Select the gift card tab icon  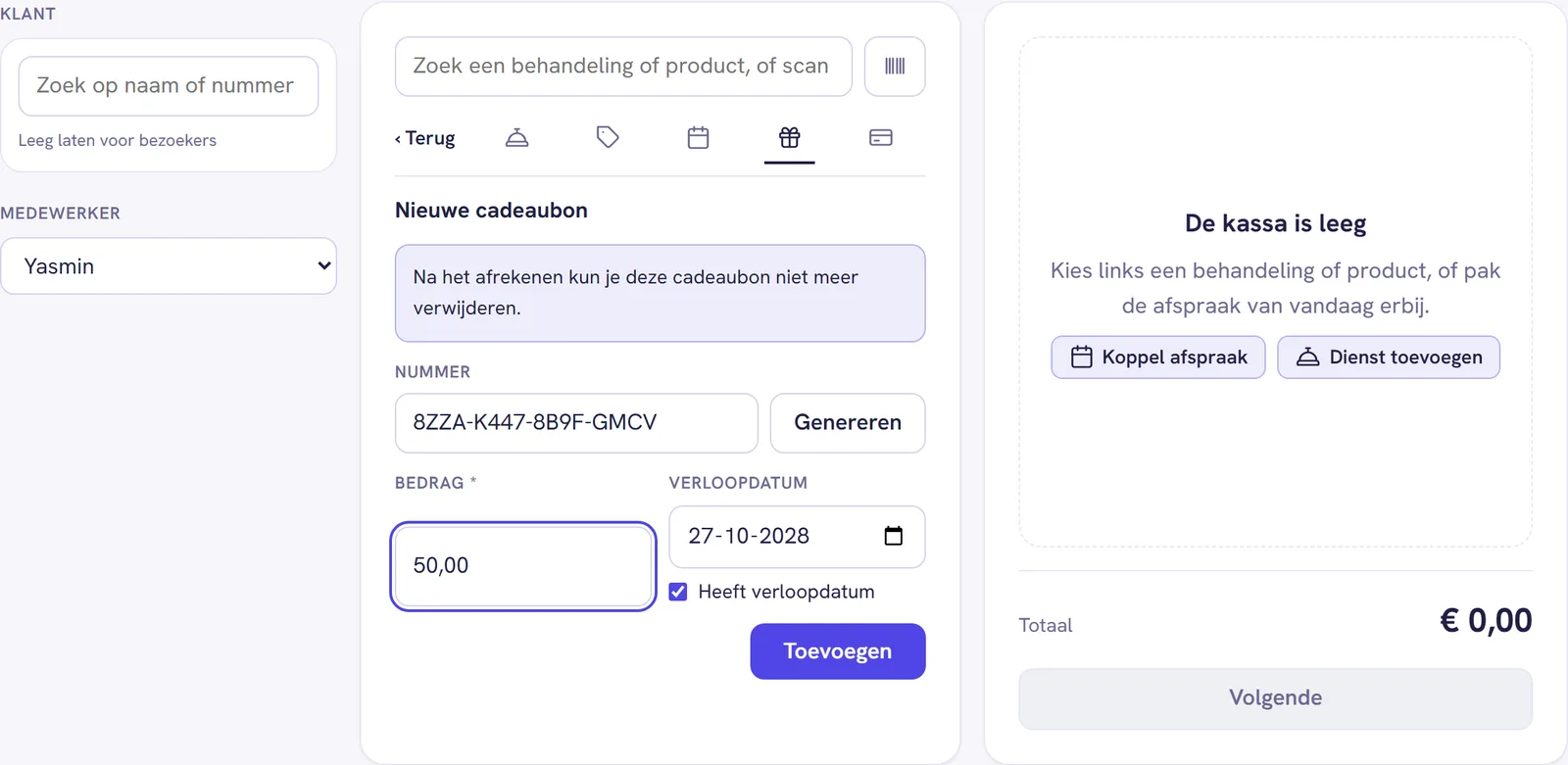tap(790, 138)
